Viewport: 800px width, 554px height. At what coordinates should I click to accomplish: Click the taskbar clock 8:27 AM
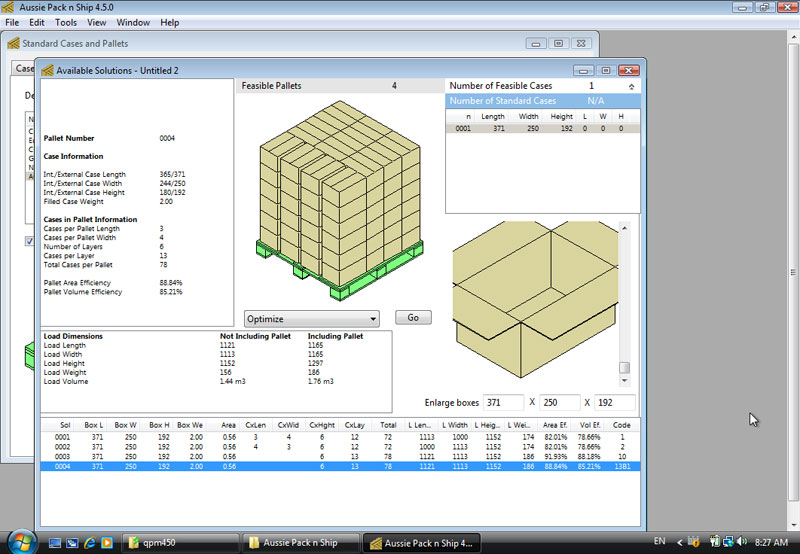click(771, 542)
